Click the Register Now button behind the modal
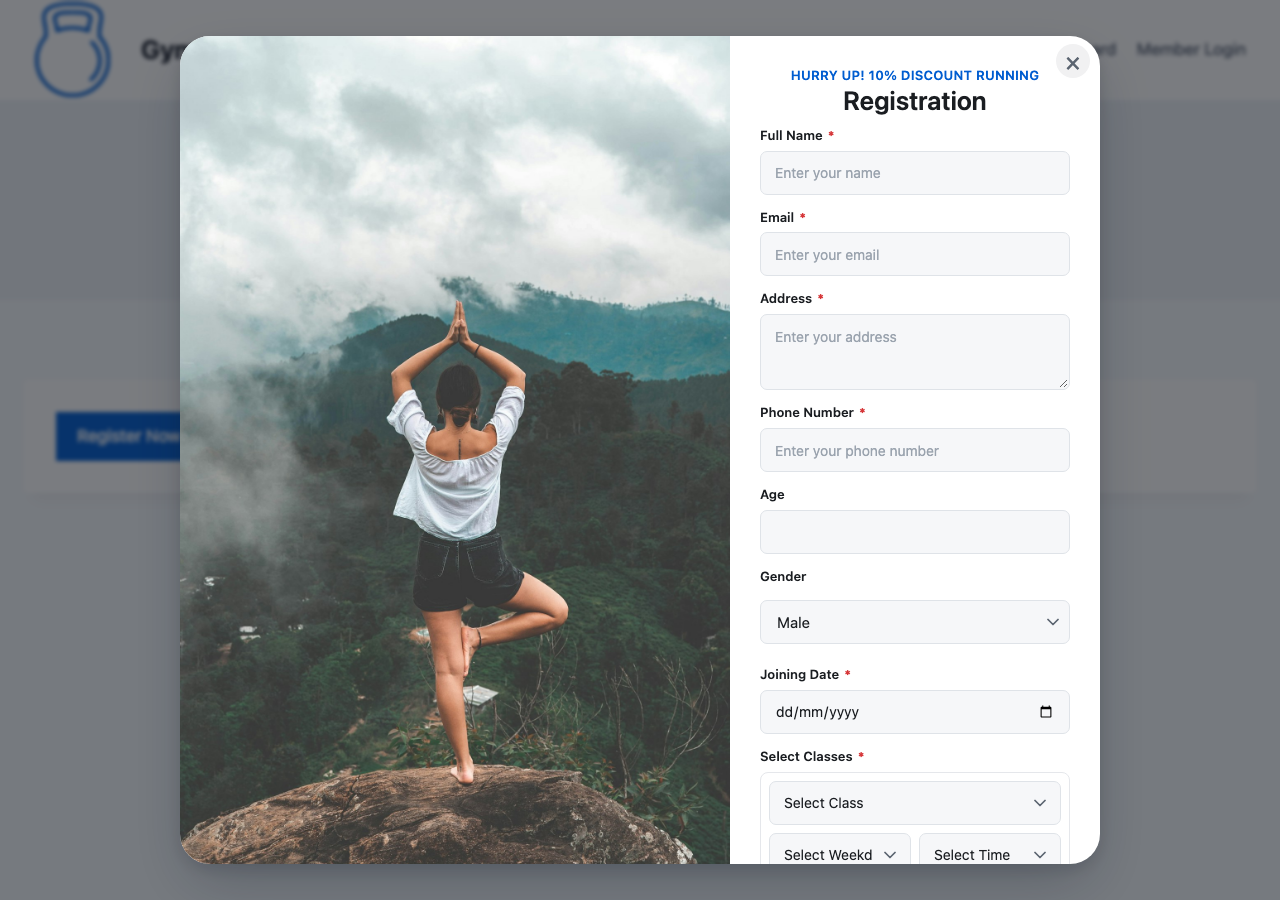 tap(118, 436)
